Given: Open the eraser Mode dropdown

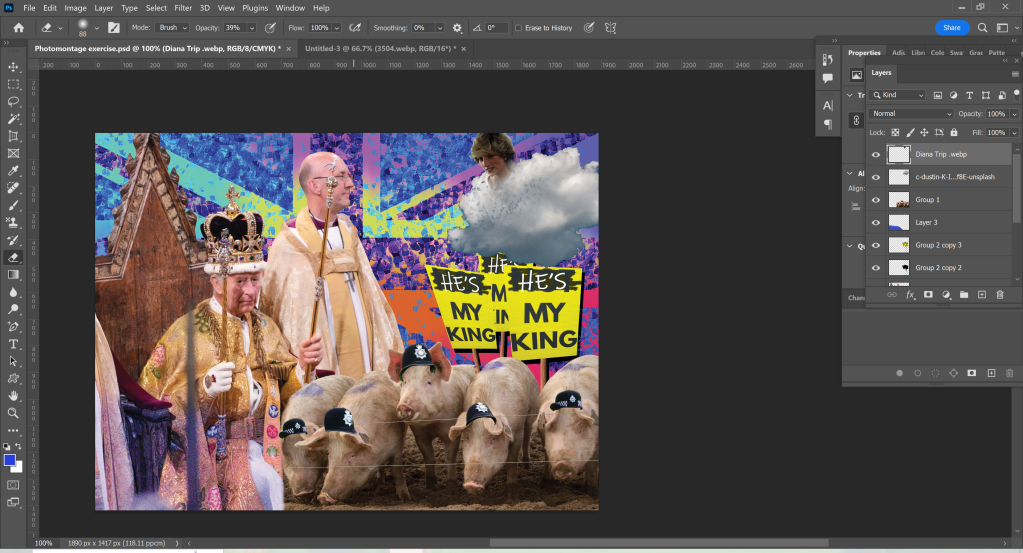Looking at the screenshot, I should [173, 28].
